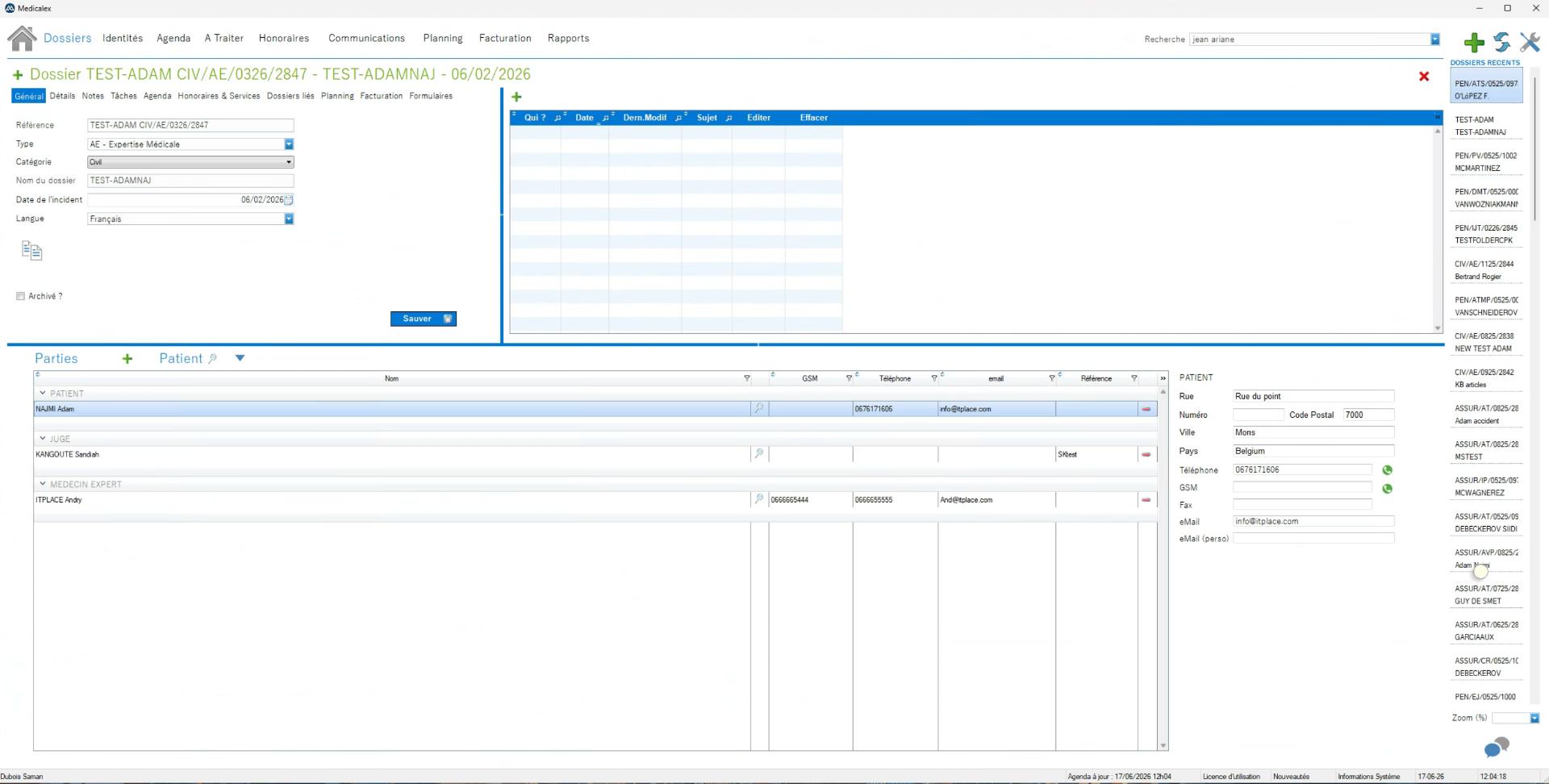Click the eMail field with info@itplace.com

(x=1313, y=521)
